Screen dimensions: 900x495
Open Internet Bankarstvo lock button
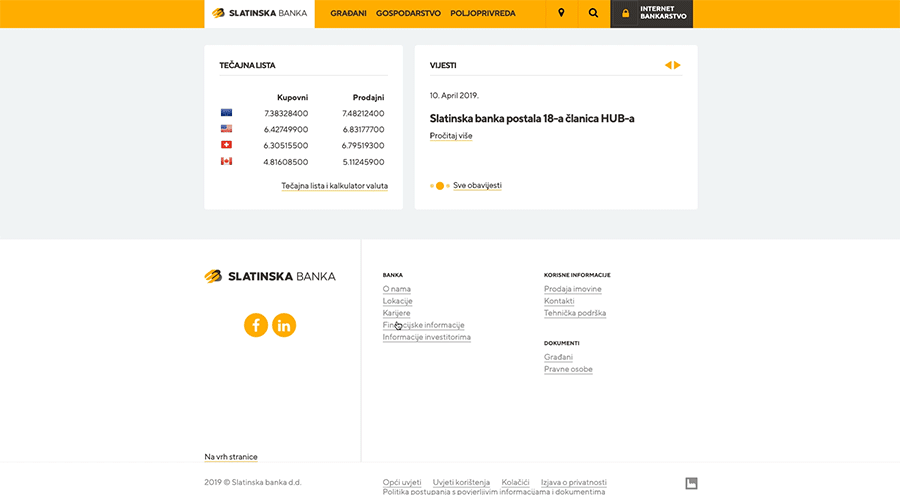pyautogui.click(x=651, y=14)
